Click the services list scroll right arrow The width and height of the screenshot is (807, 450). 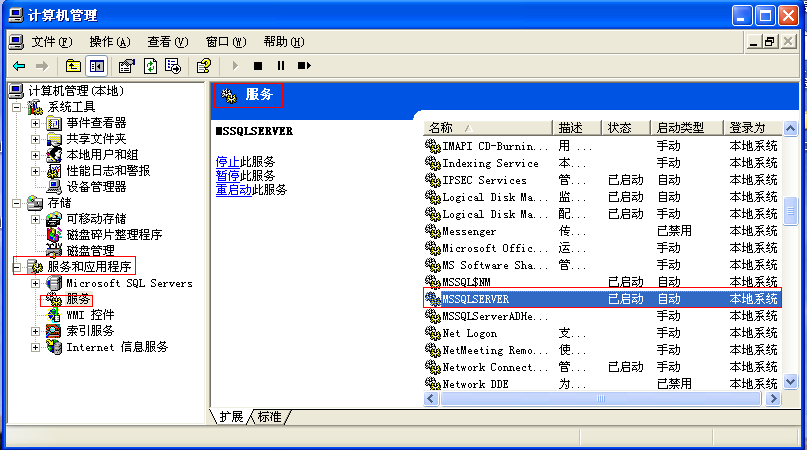click(773, 399)
